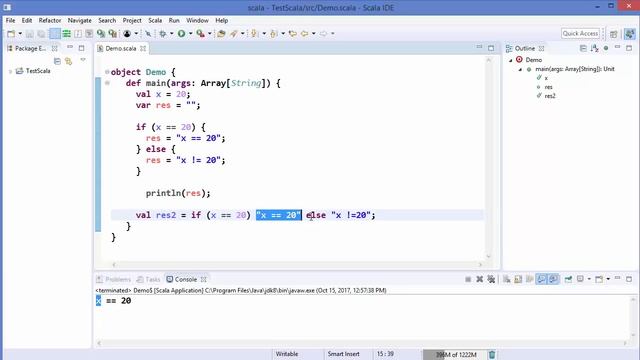Screen dimensions: 640x360
Task: Click the Debug bug icon in toolbar
Action: 162,34
